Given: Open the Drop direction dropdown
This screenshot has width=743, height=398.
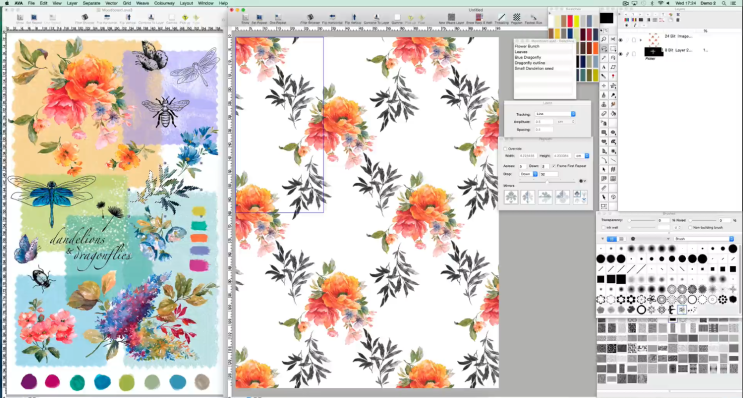Looking at the screenshot, I should coord(528,174).
